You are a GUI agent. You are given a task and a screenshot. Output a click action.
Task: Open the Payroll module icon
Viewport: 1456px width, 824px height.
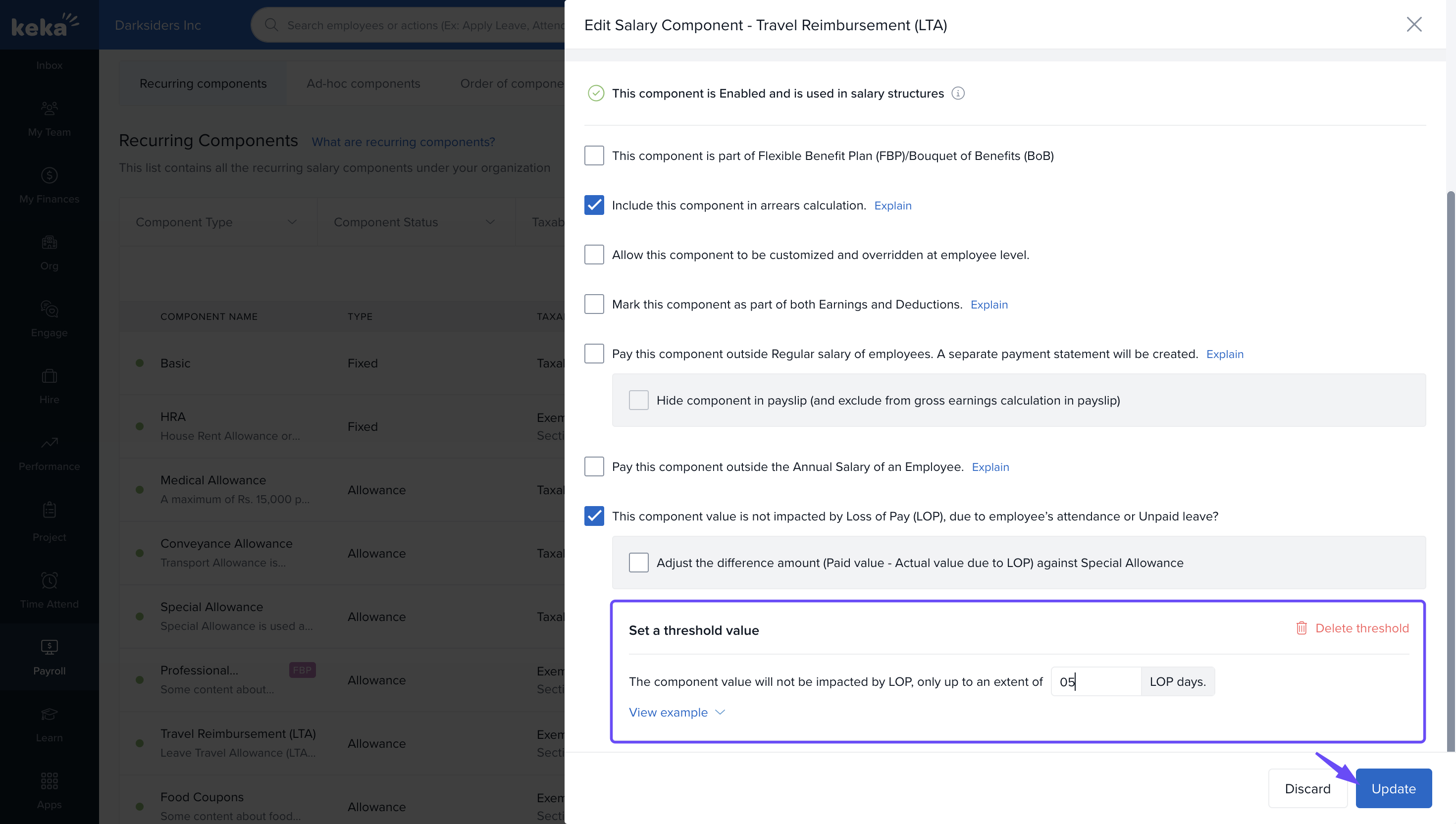pyautogui.click(x=49, y=647)
